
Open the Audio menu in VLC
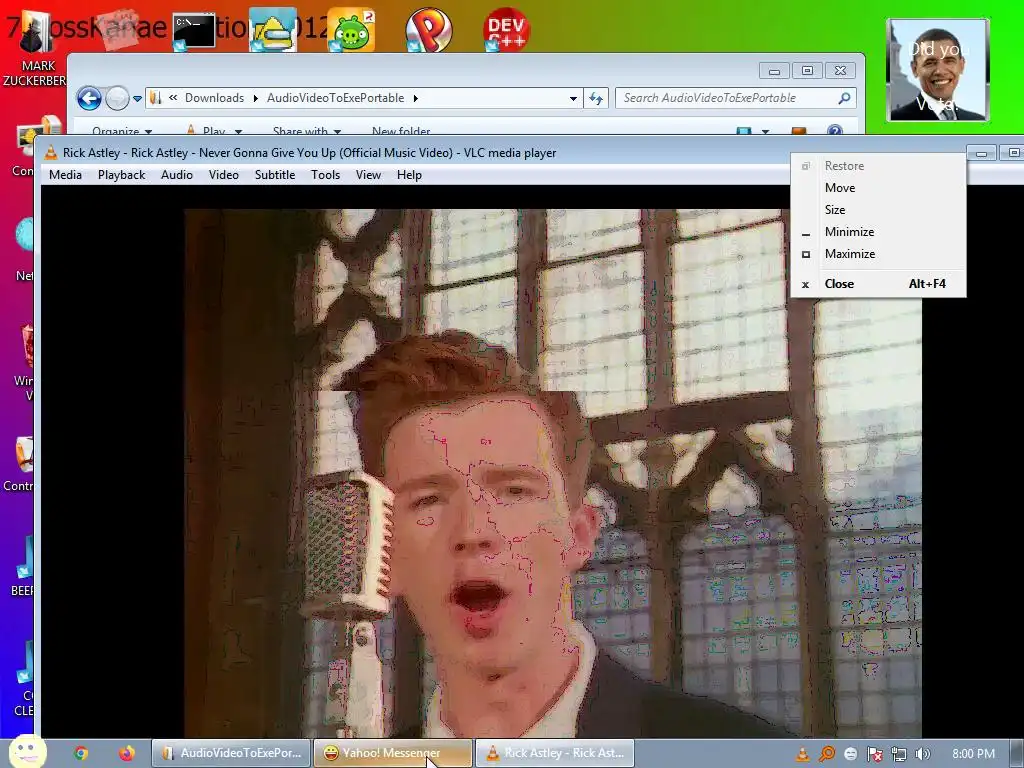point(177,175)
